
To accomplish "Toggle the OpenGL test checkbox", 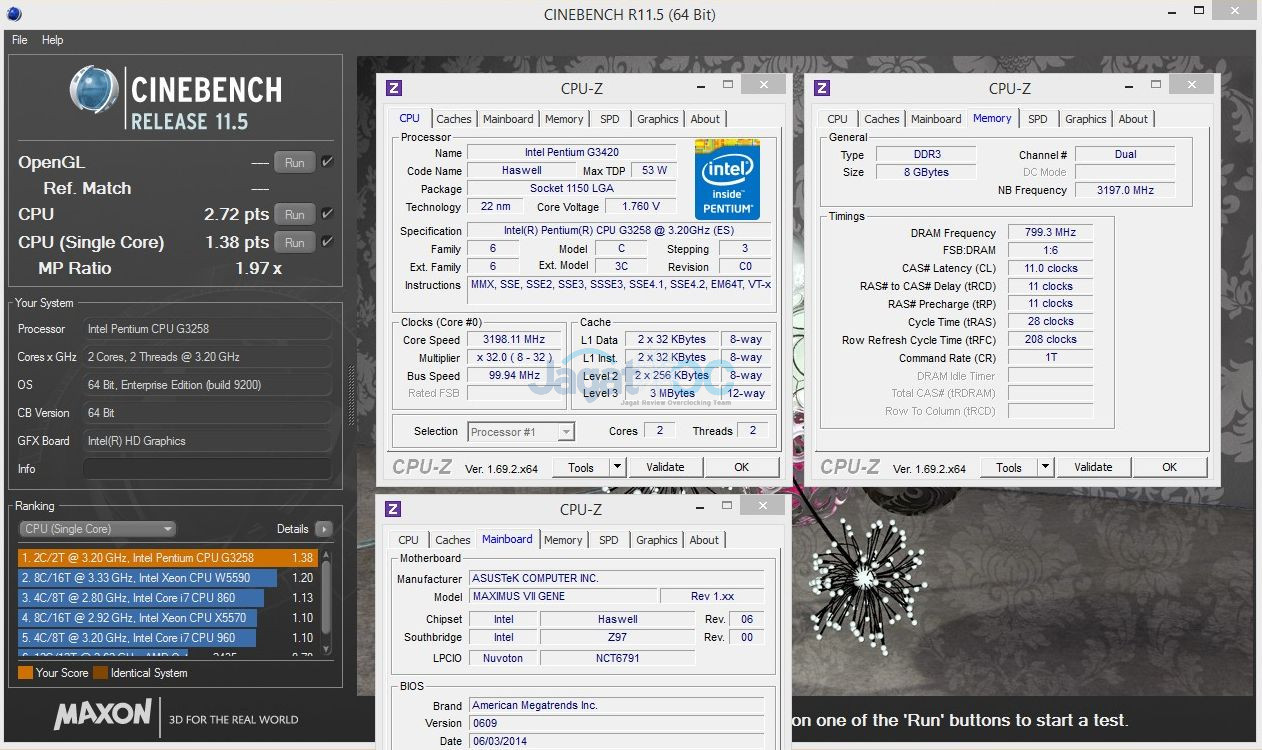I will pos(327,162).
